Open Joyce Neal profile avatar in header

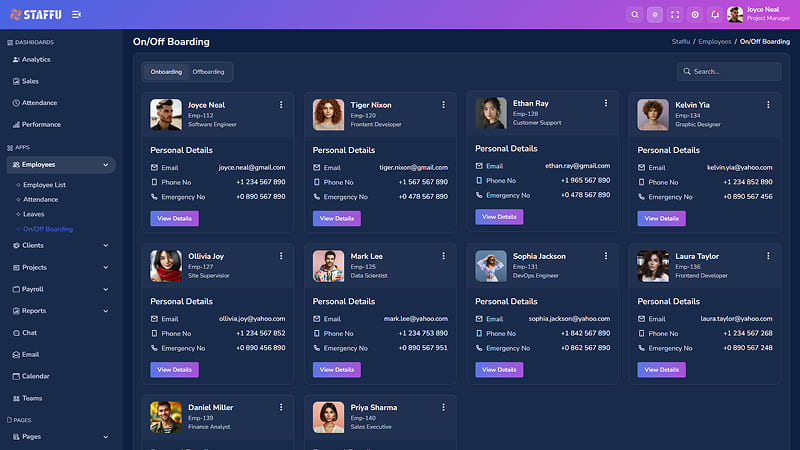[x=735, y=15]
